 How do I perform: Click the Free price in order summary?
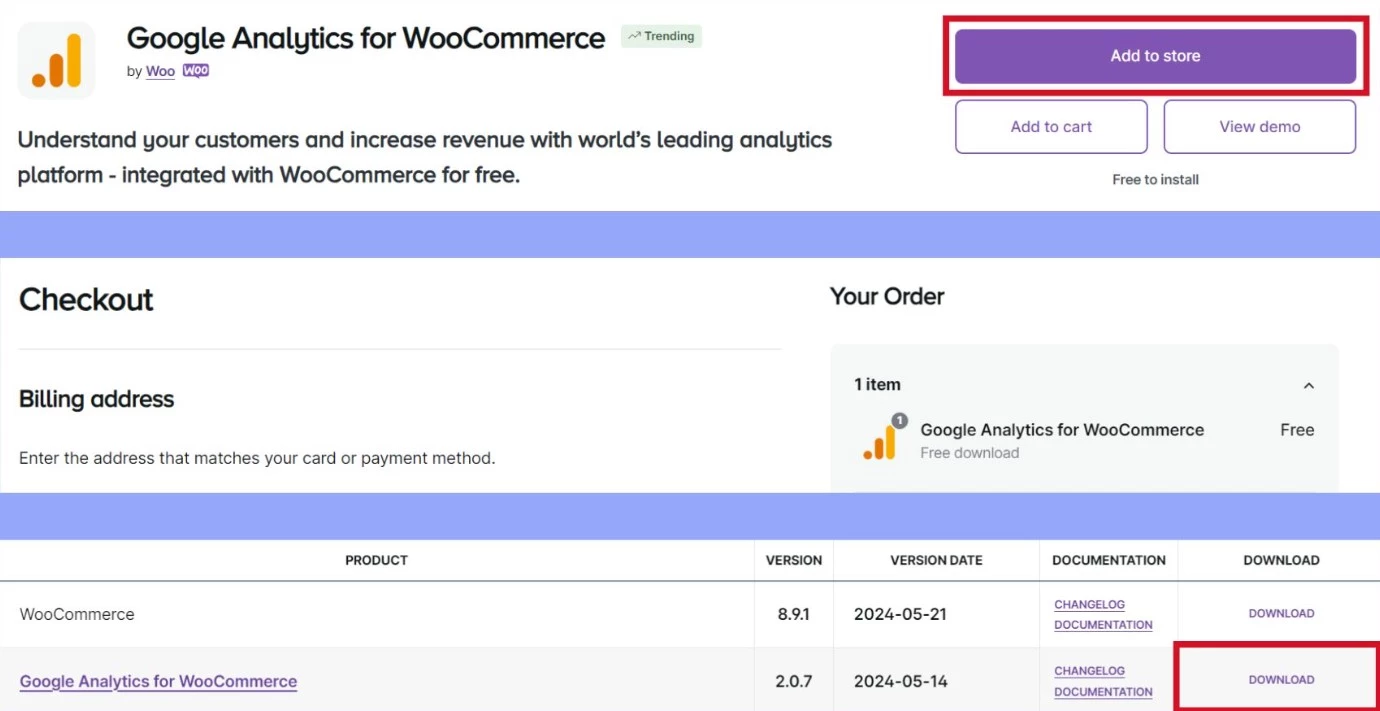[1297, 430]
